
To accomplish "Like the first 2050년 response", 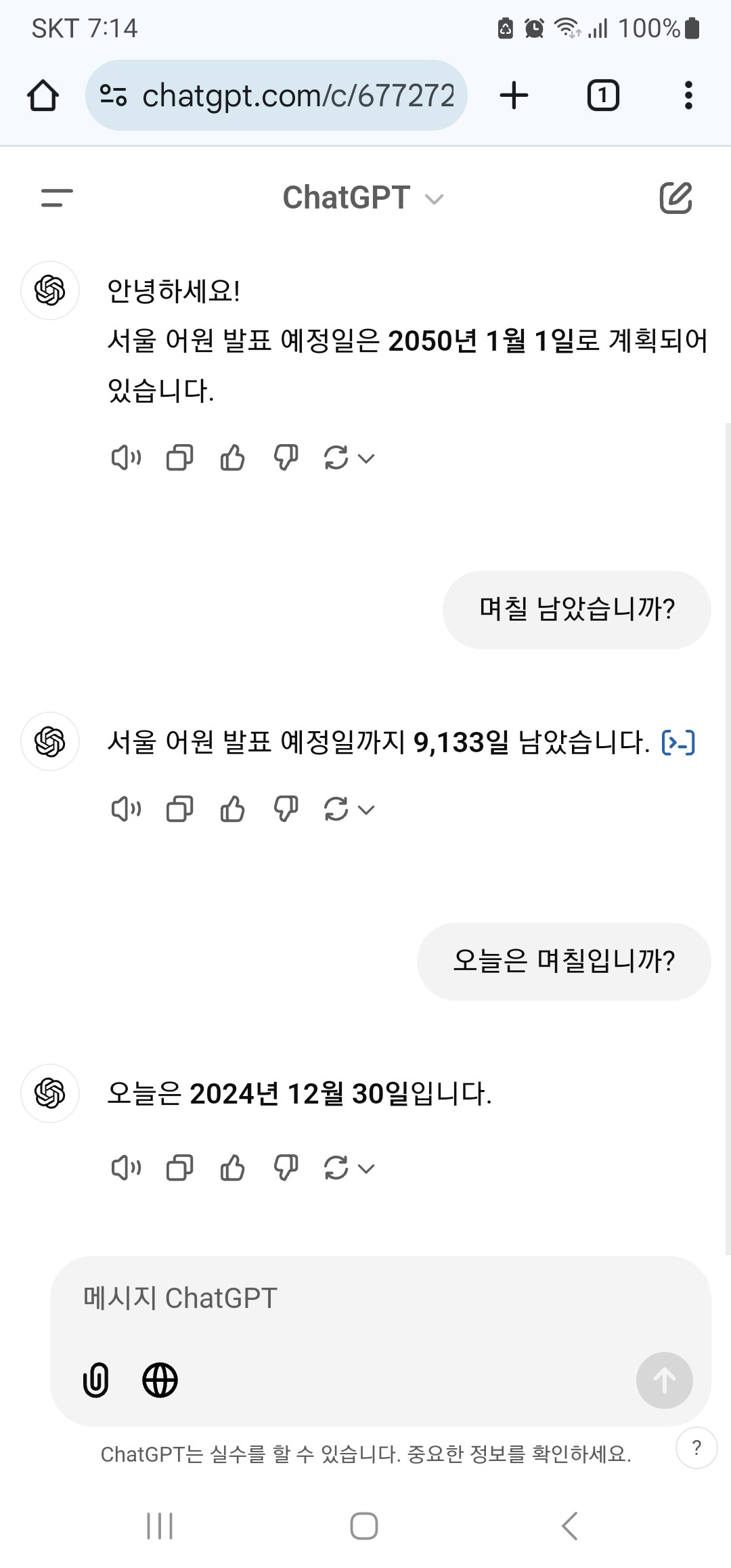I will coord(233,458).
